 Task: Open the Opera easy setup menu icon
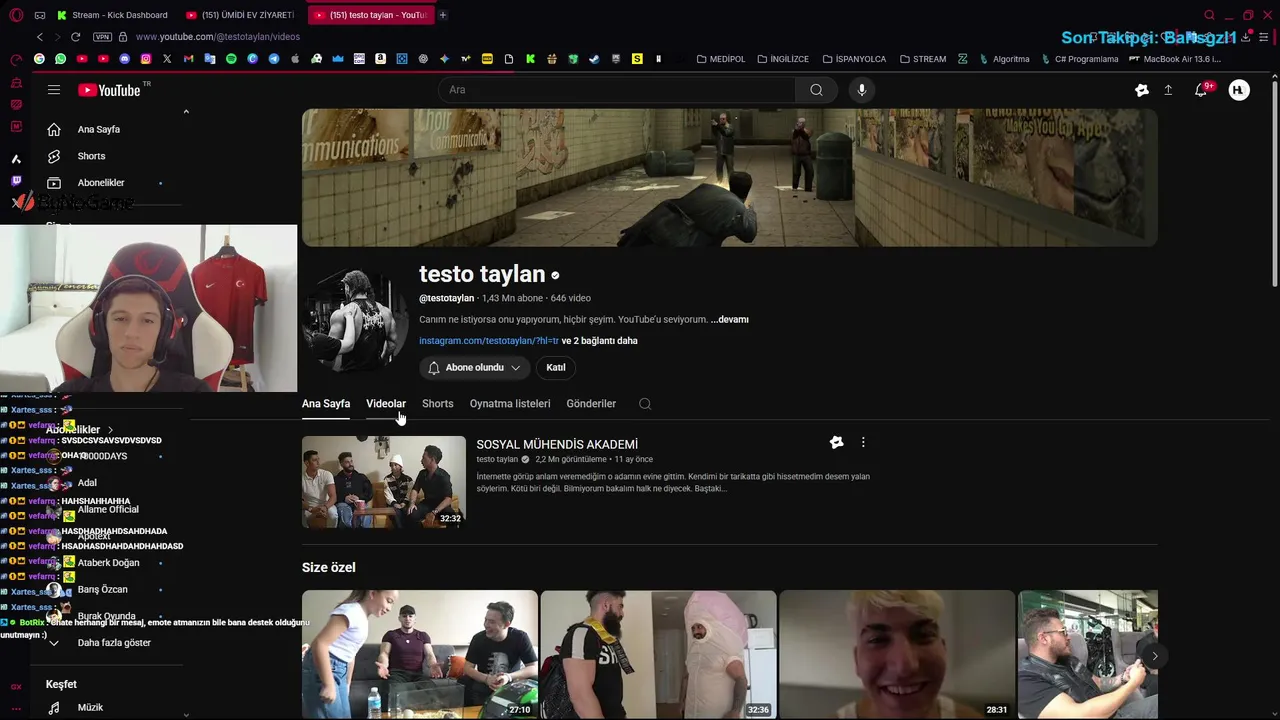(1264, 37)
